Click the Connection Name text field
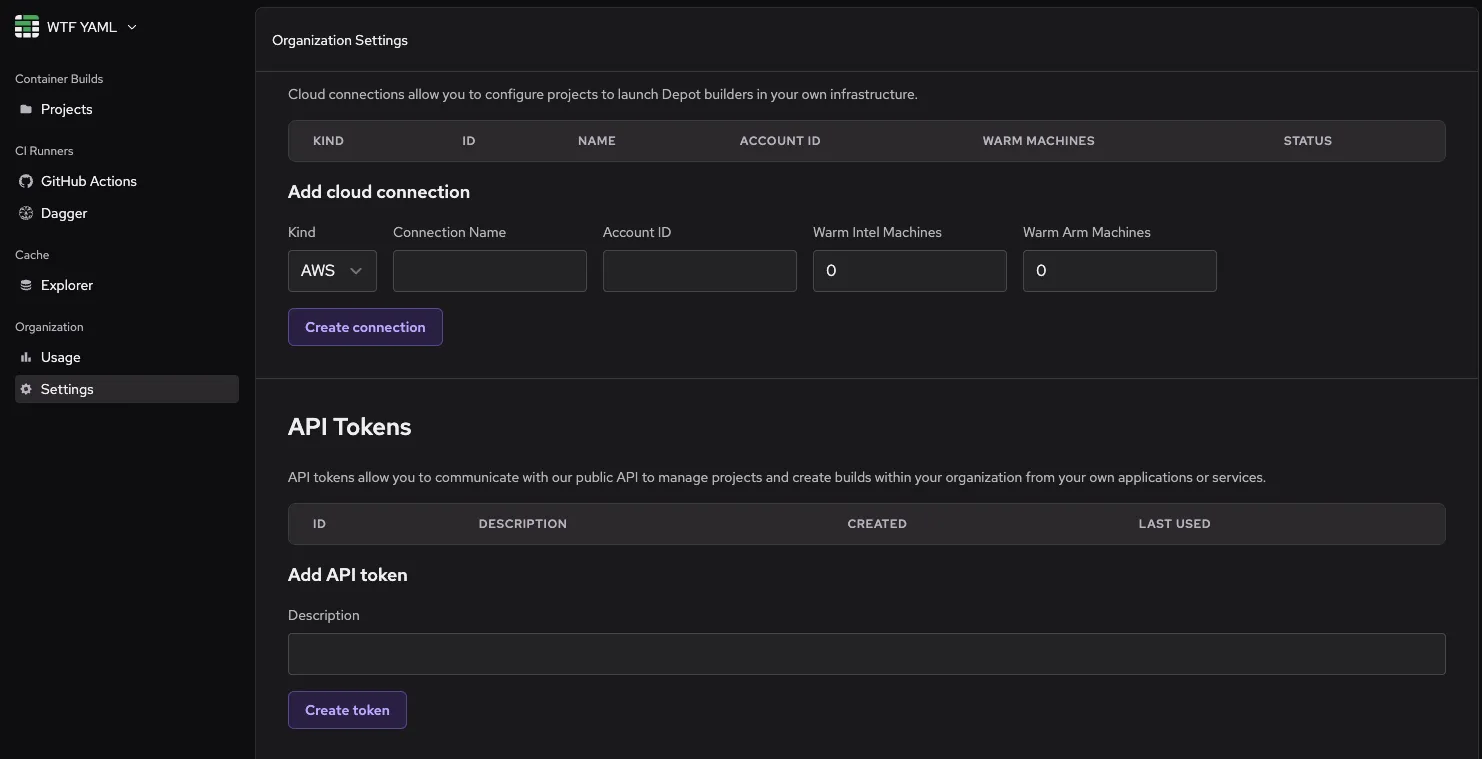 pyautogui.click(x=489, y=270)
